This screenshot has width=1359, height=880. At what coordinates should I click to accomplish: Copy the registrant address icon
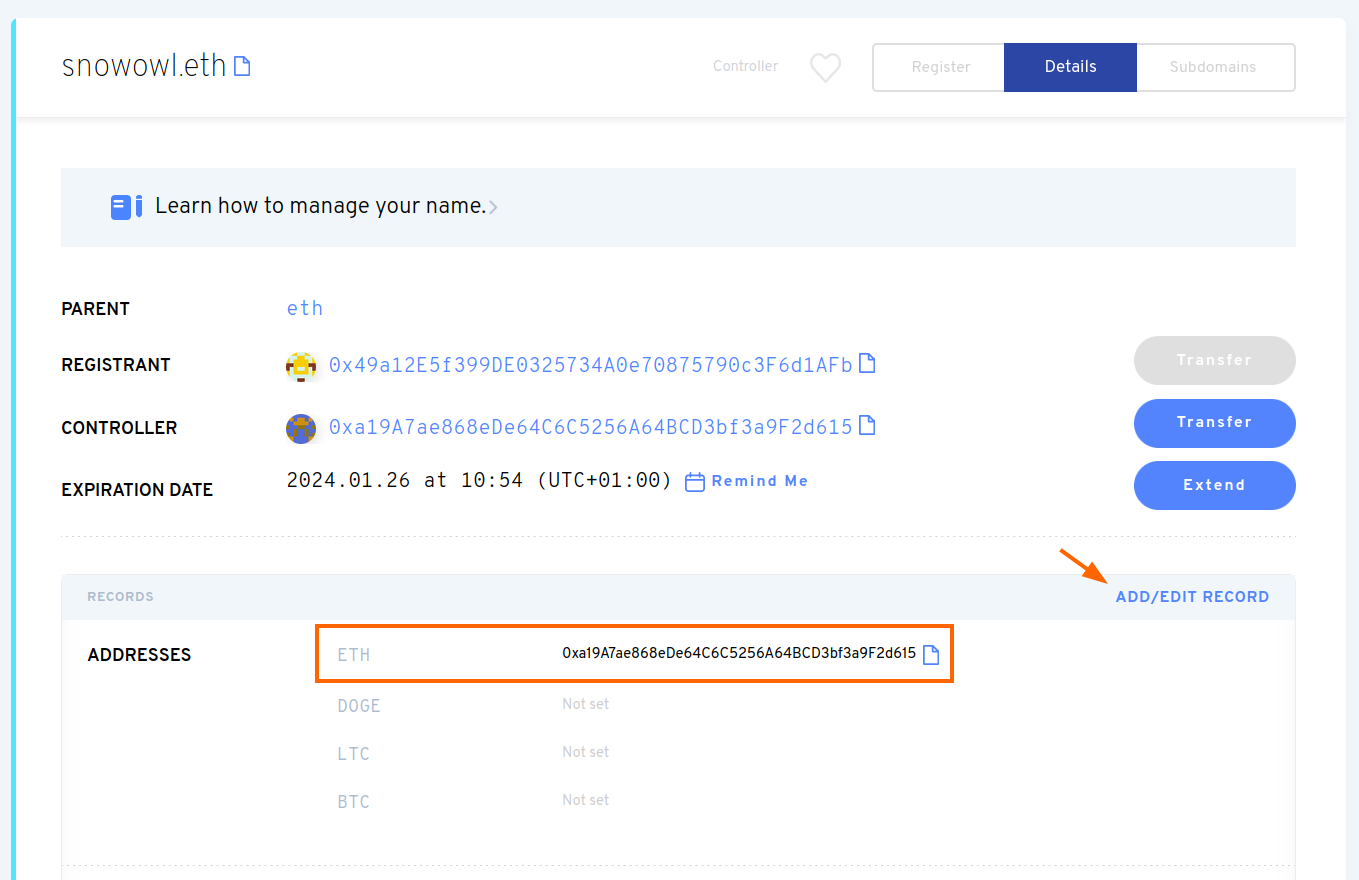(x=868, y=364)
